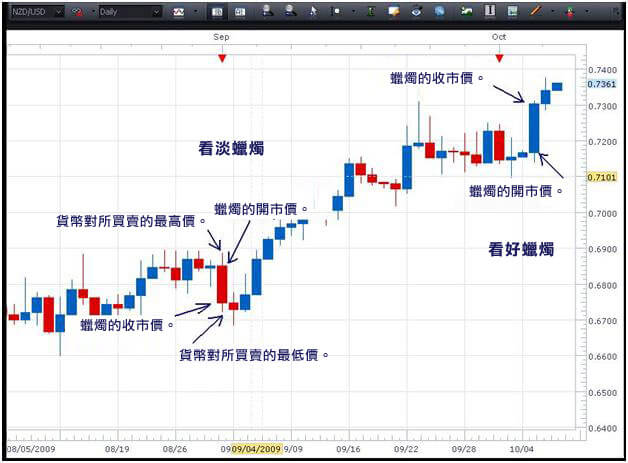Click the highlighted 09/04/2009 date label
The width and height of the screenshot is (628, 463).
coord(257,449)
